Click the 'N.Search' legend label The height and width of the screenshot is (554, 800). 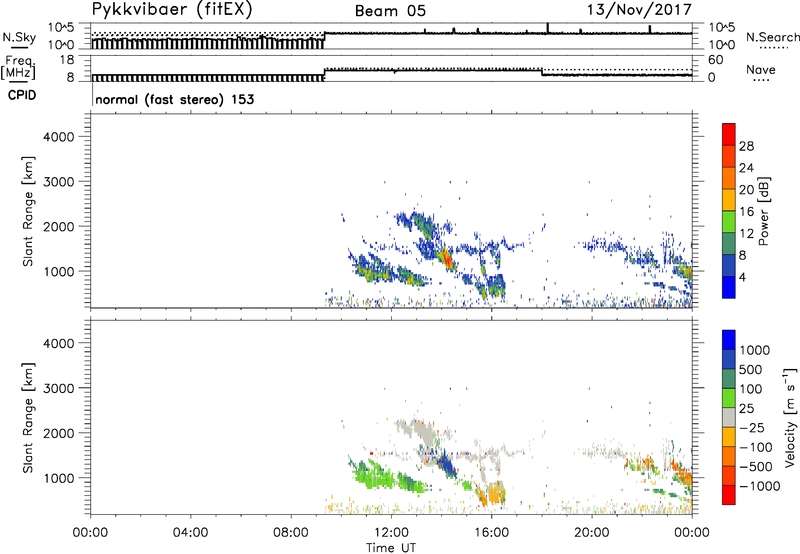coord(772,37)
